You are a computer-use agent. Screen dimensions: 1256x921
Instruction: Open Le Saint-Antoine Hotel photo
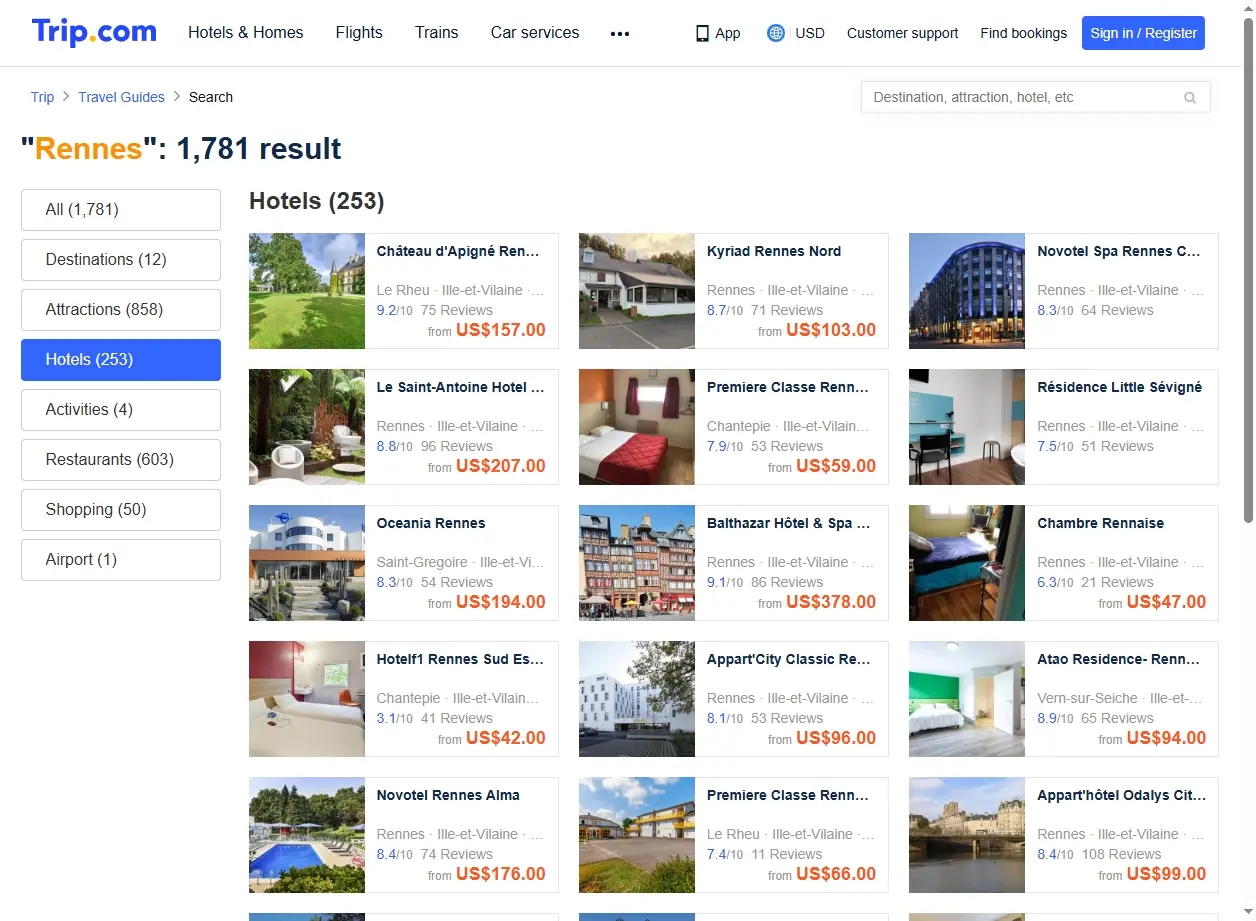click(x=307, y=427)
